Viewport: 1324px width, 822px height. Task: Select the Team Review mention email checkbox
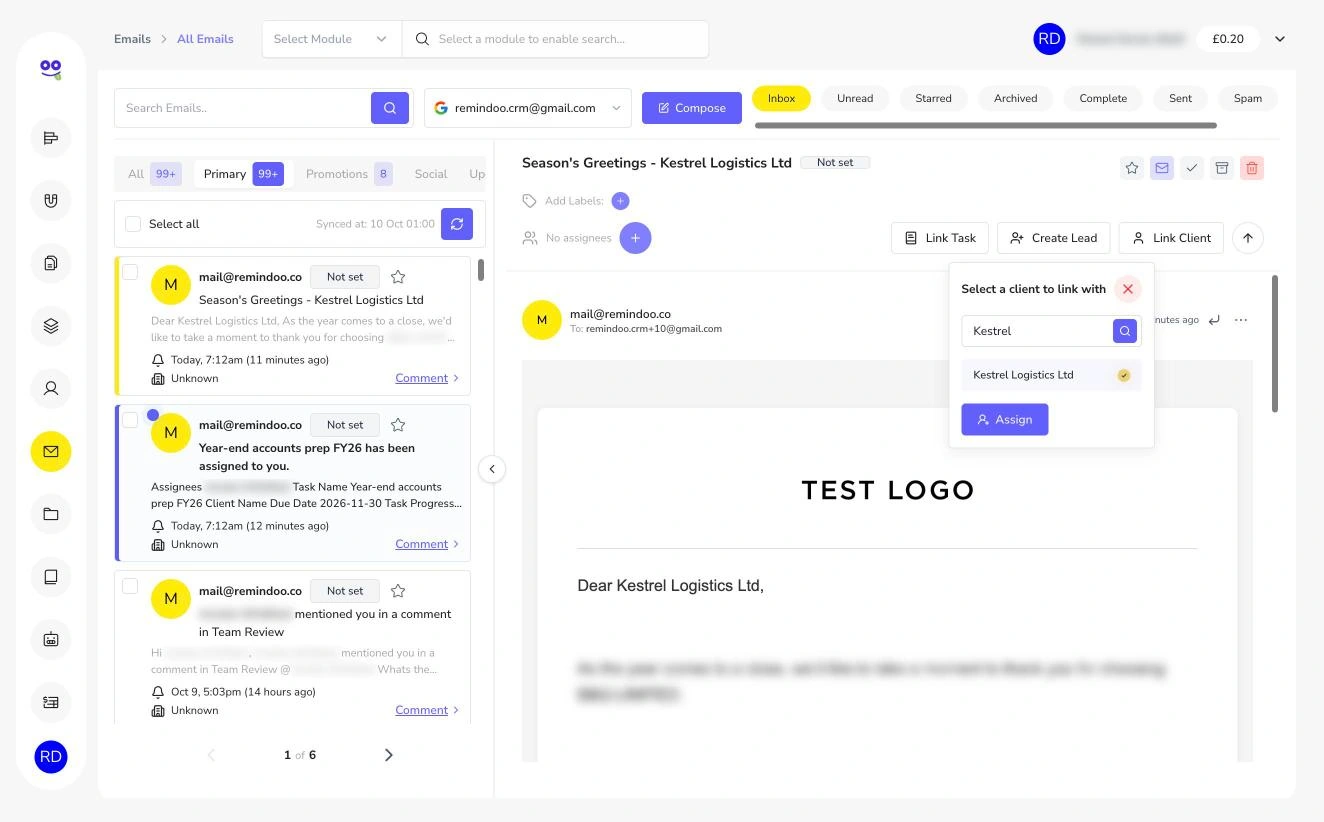130,586
